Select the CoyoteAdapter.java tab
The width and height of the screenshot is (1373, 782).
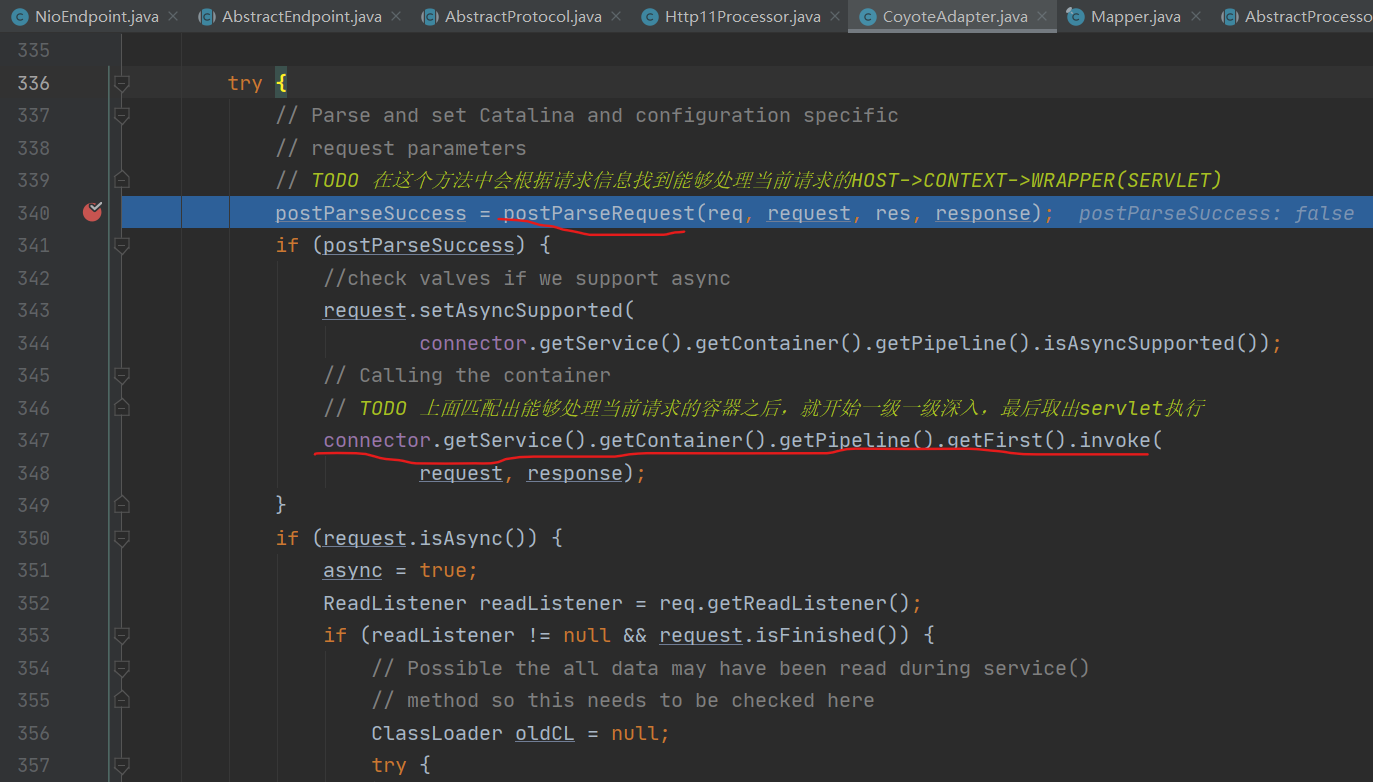(952, 17)
